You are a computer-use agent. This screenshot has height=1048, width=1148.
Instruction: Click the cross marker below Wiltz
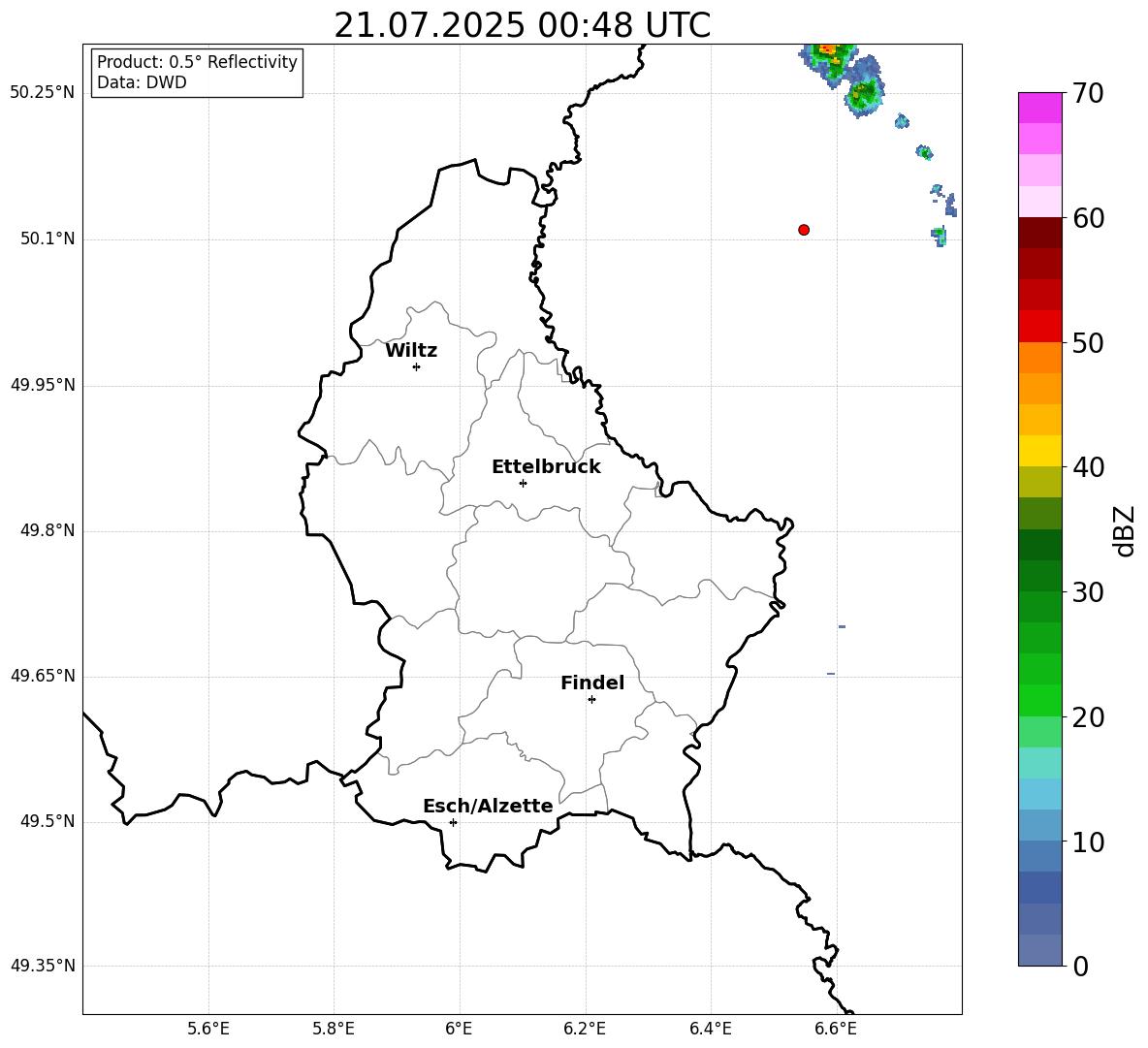click(417, 366)
